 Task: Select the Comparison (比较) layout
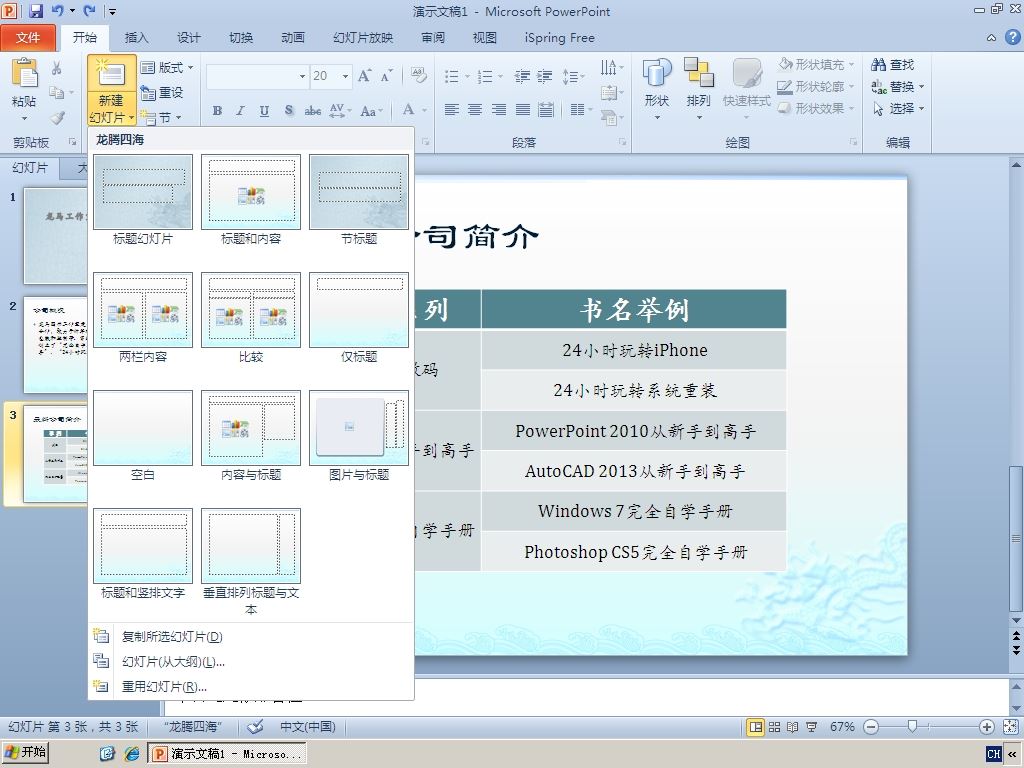[x=251, y=318]
